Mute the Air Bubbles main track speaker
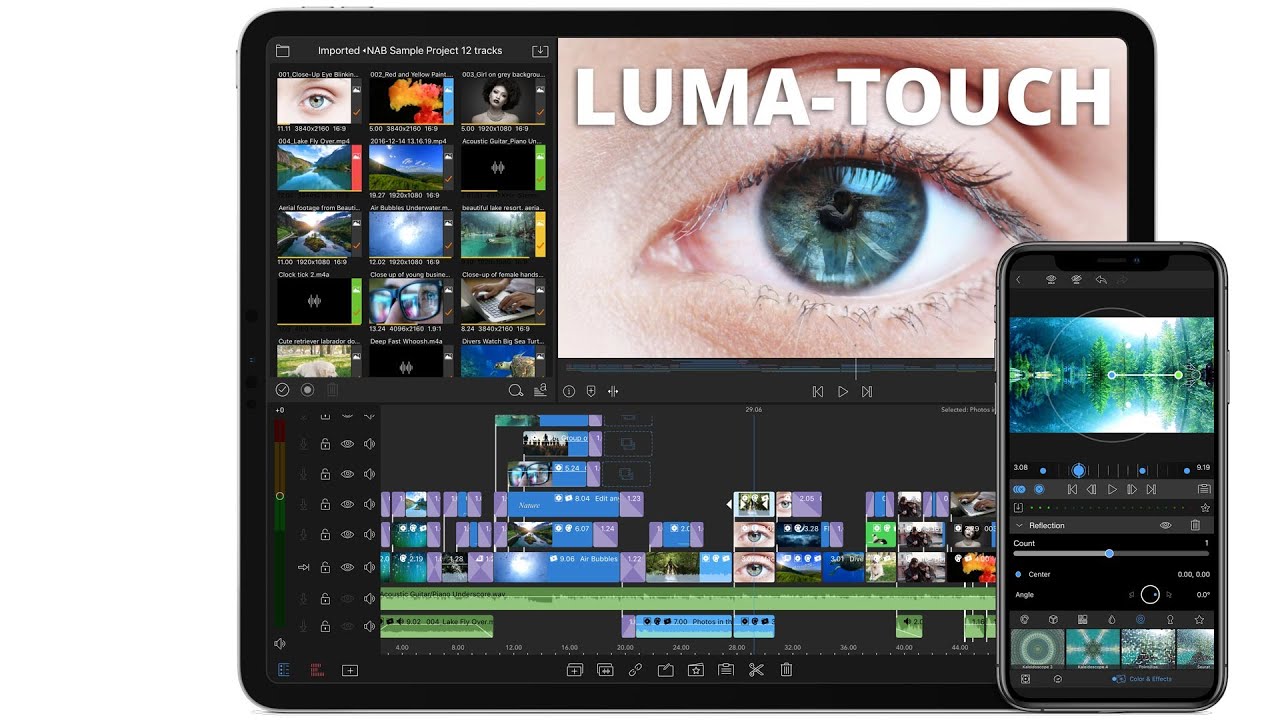1280x720 pixels. coord(369,567)
